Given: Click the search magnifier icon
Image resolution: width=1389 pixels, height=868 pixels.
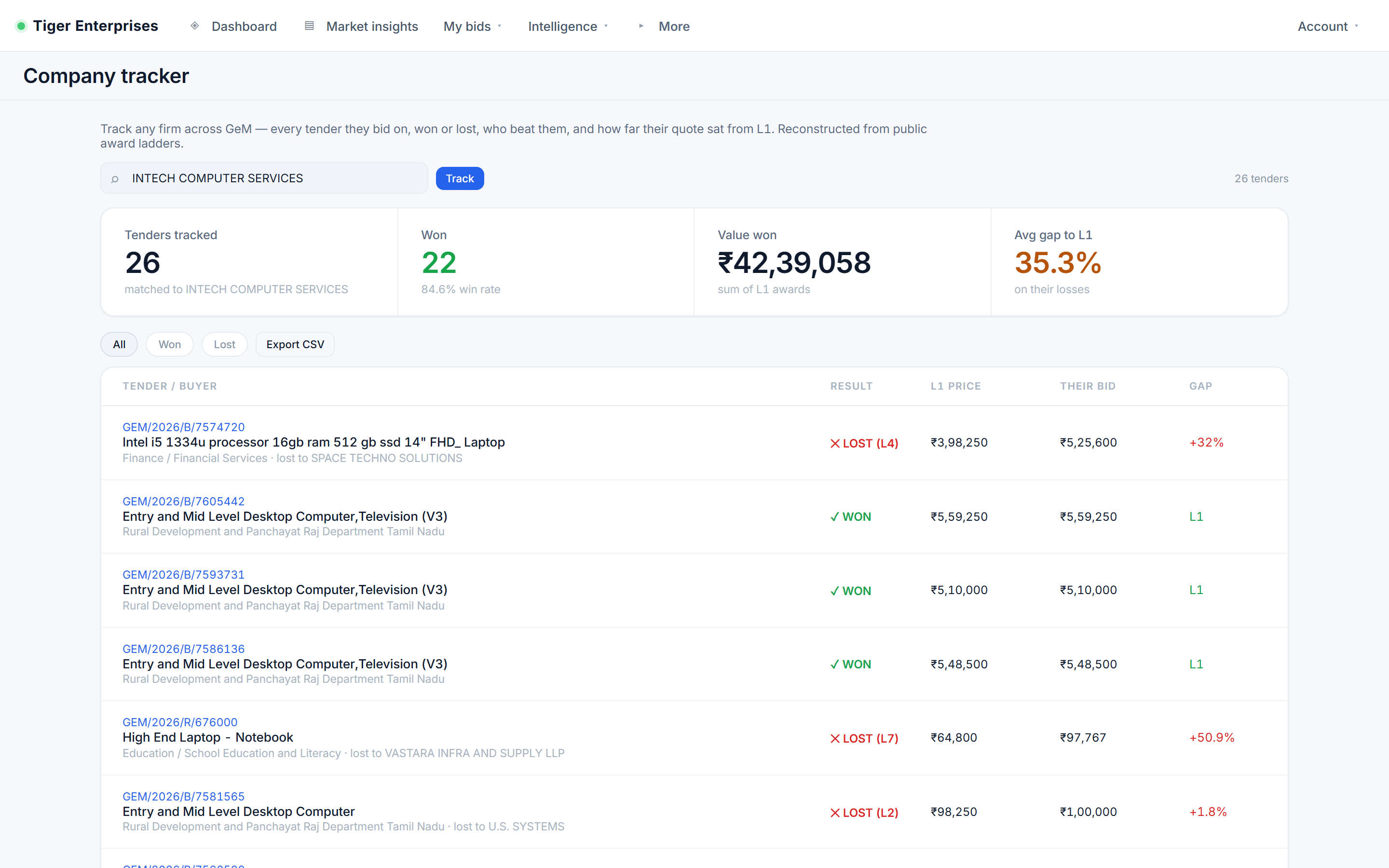Looking at the screenshot, I should pos(115,179).
